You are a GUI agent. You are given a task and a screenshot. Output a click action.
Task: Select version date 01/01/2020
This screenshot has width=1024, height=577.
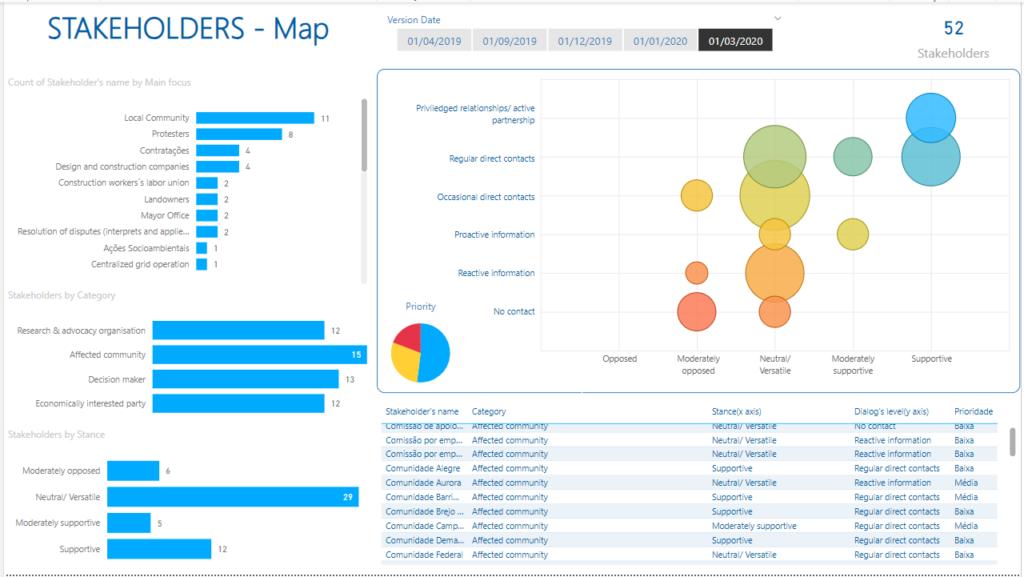click(x=660, y=40)
